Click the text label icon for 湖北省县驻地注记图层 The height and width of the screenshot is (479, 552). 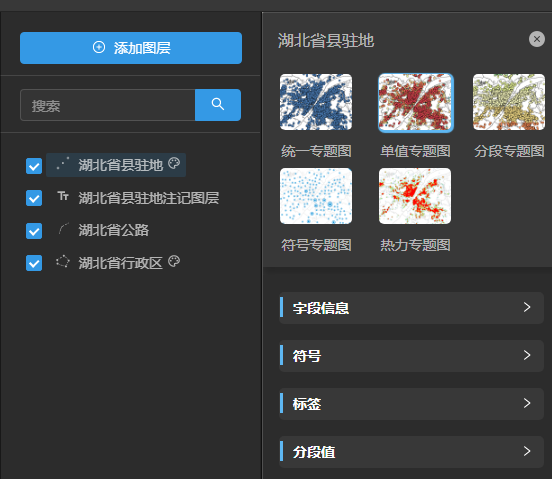pyautogui.click(x=63, y=196)
